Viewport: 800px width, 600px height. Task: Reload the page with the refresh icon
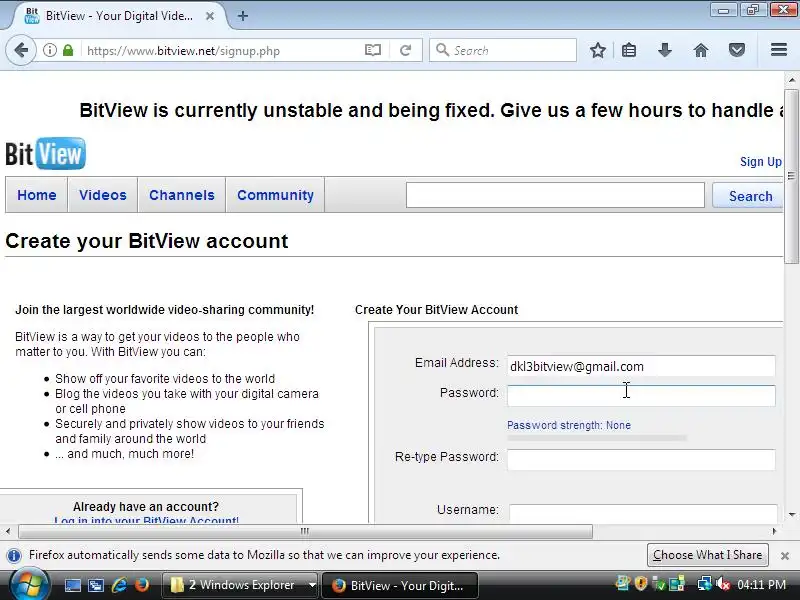pyautogui.click(x=406, y=50)
